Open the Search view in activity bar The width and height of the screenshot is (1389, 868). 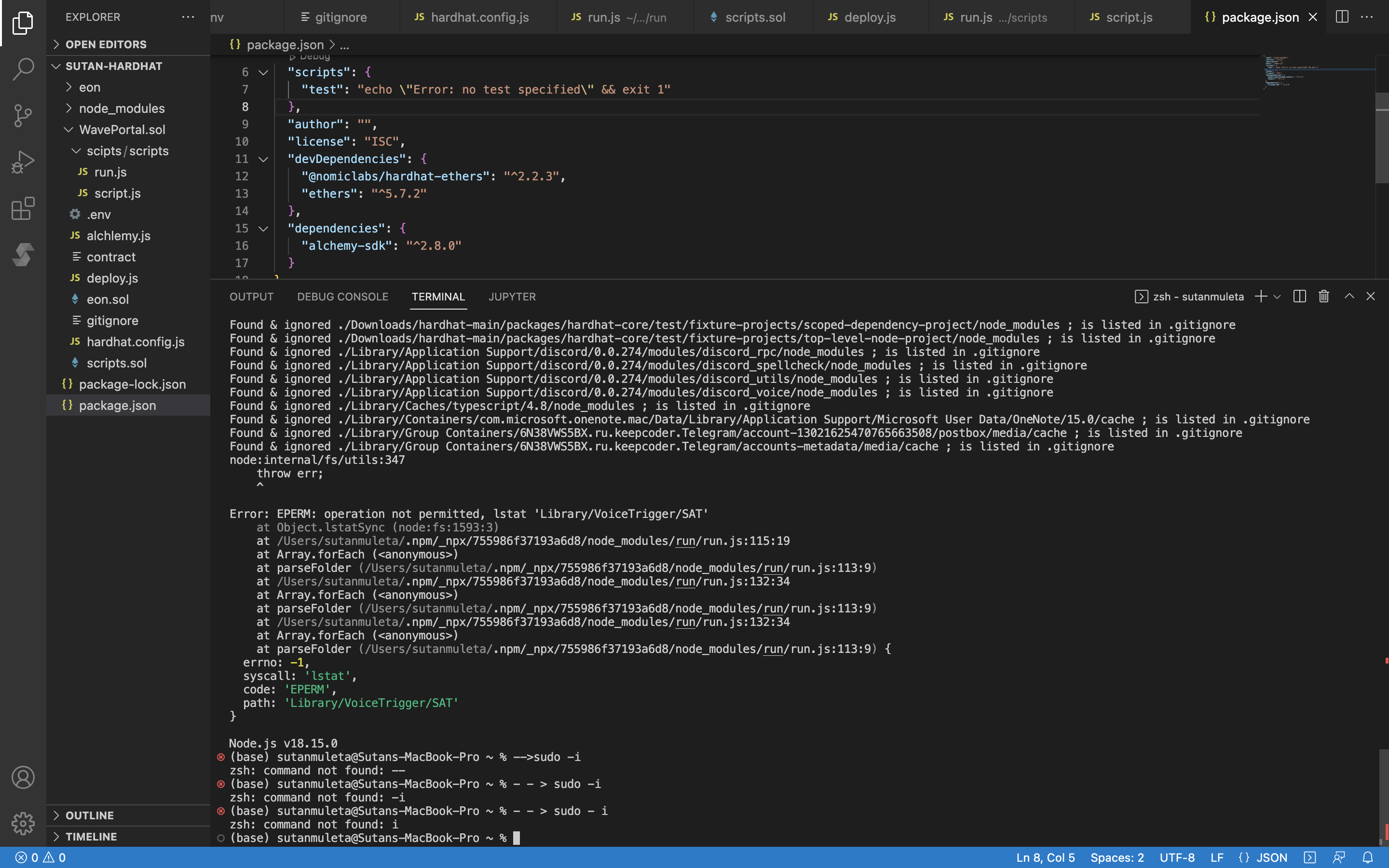(23, 69)
